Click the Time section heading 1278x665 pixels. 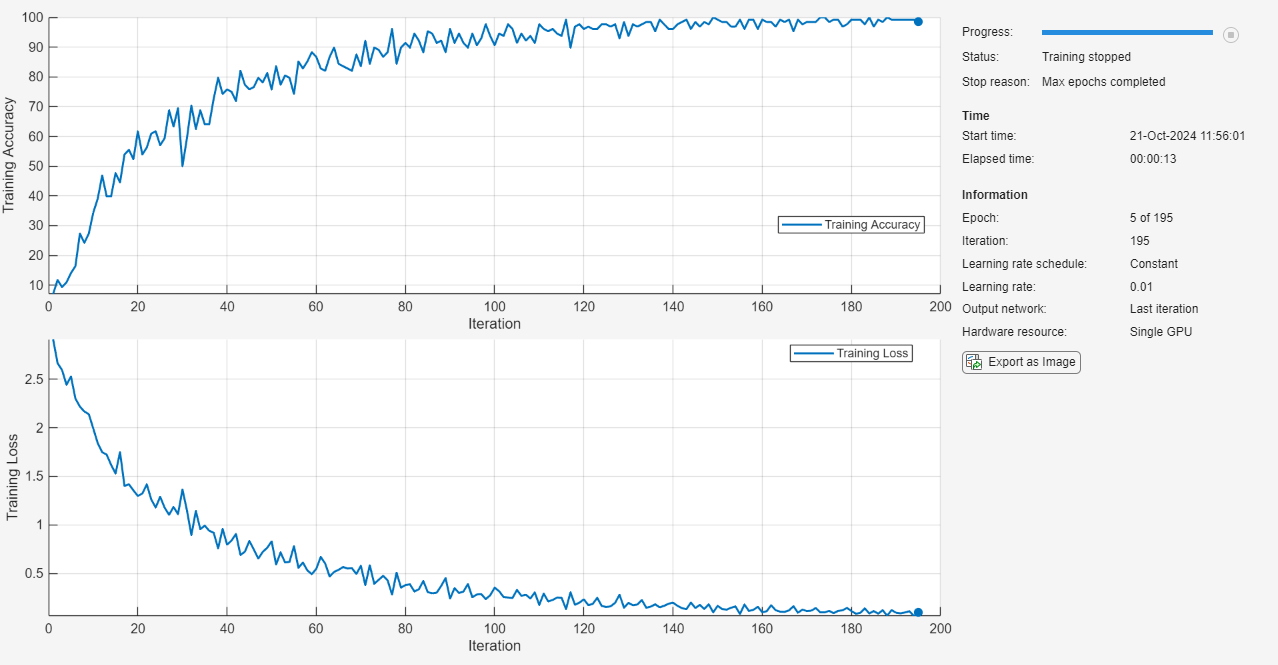click(975, 116)
